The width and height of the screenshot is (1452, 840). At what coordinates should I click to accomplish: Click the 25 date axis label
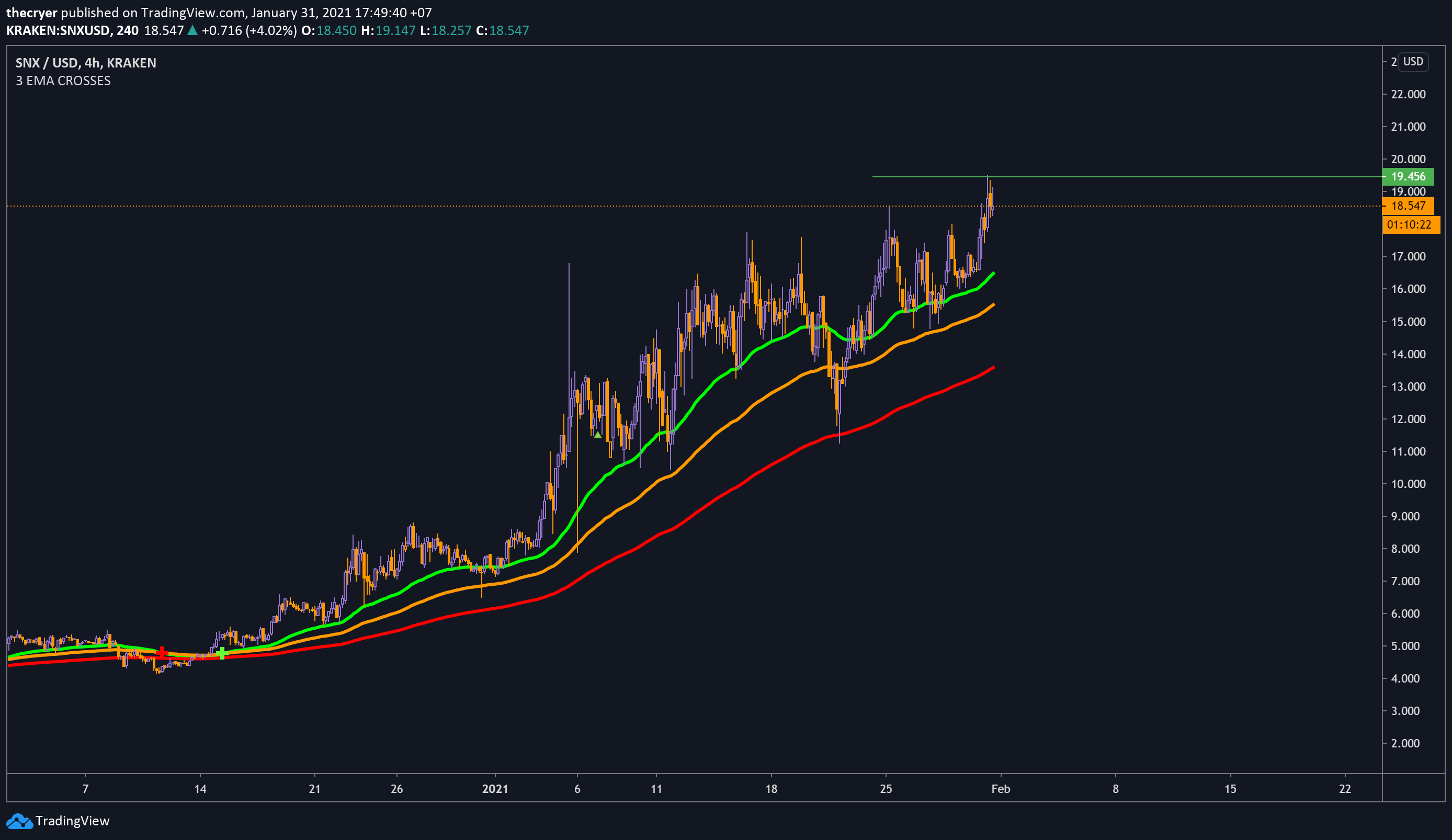point(886,789)
